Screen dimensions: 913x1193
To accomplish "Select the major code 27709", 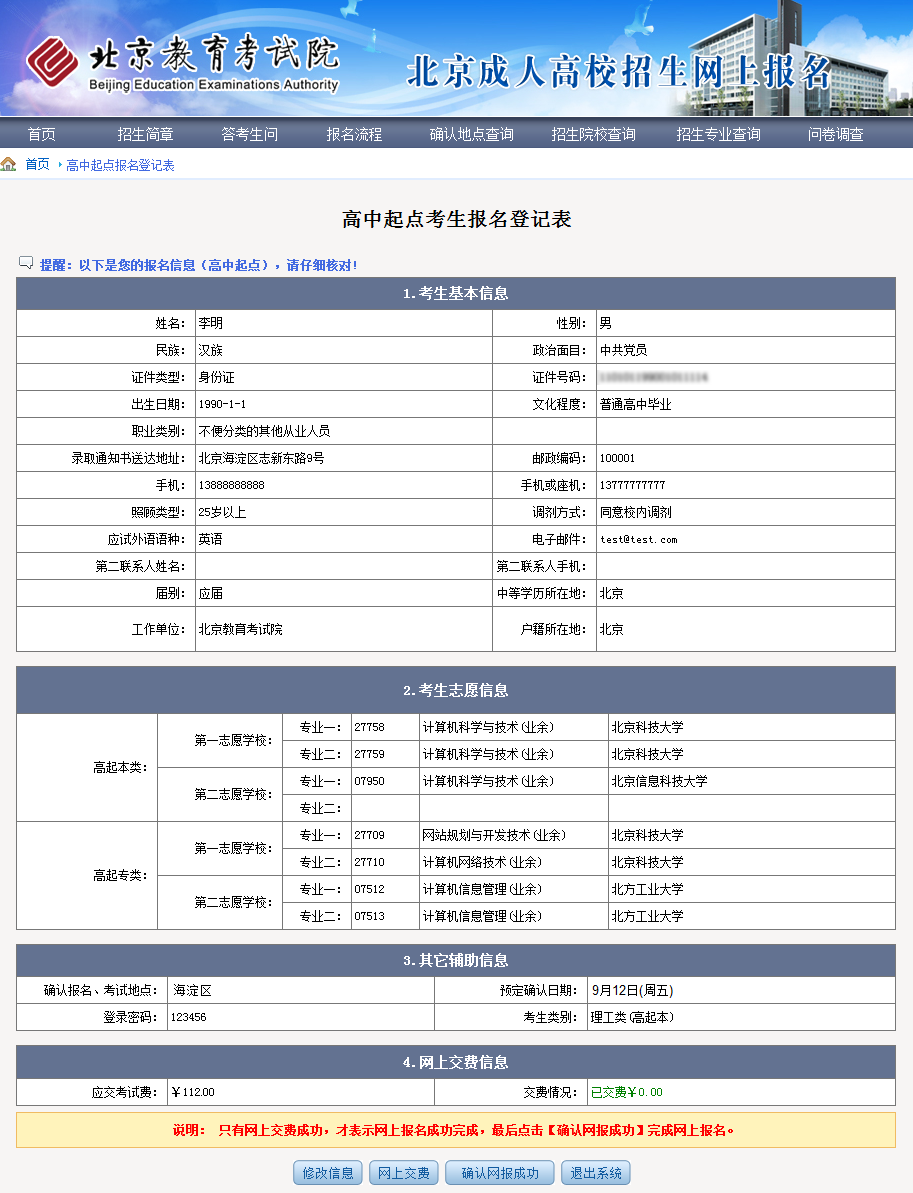I will tap(369, 835).
